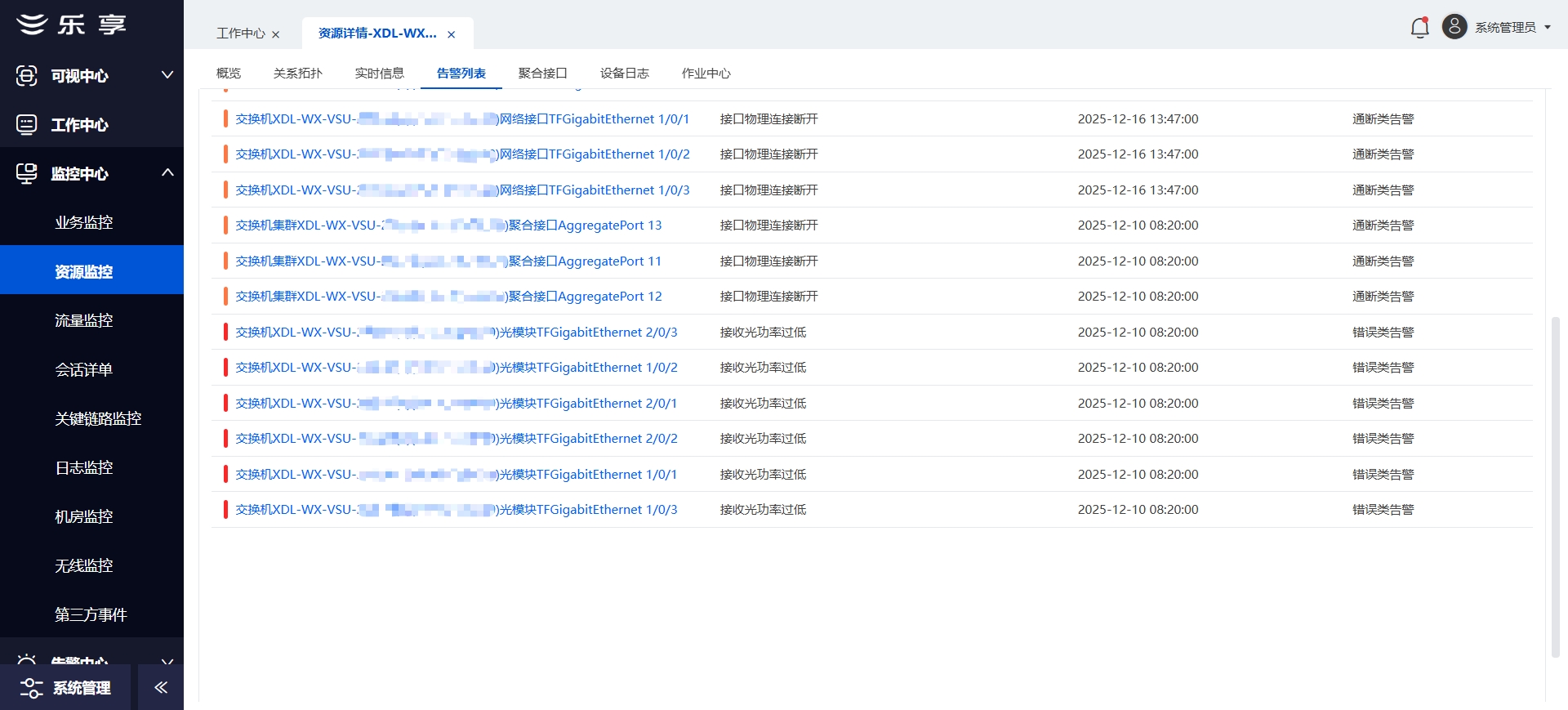Collapse the sidebar with double-chevron icon
Screen dimensions: 1568x710
tap(161, 687)
